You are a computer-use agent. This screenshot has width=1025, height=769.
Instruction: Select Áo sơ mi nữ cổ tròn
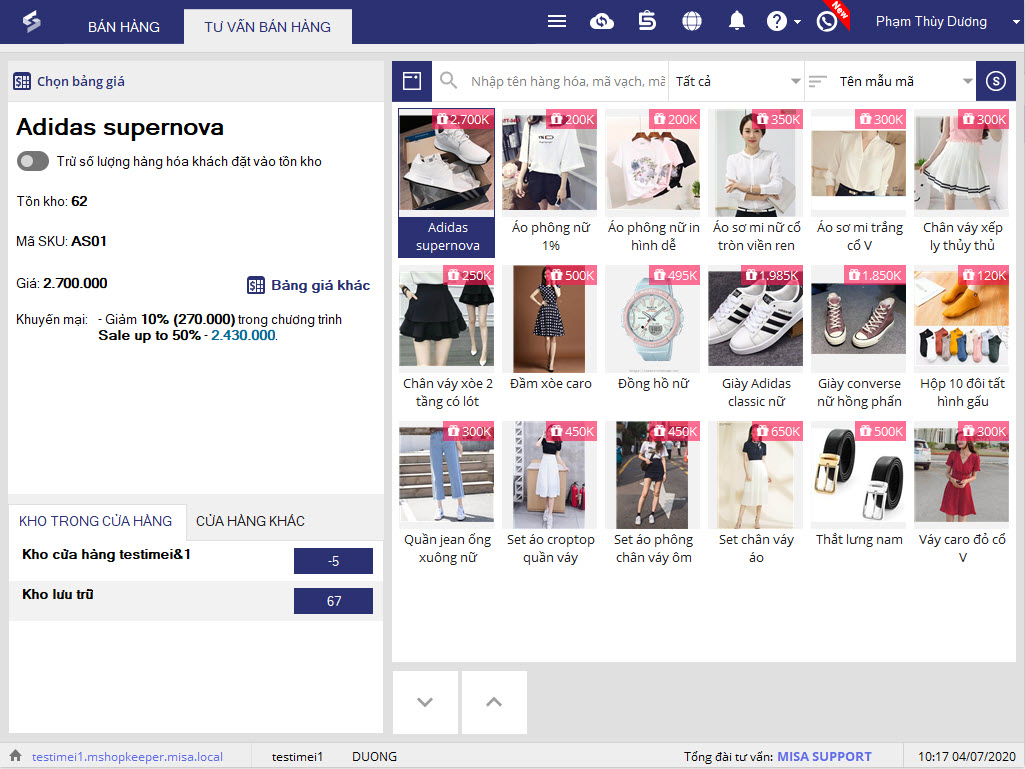point(756,182)
